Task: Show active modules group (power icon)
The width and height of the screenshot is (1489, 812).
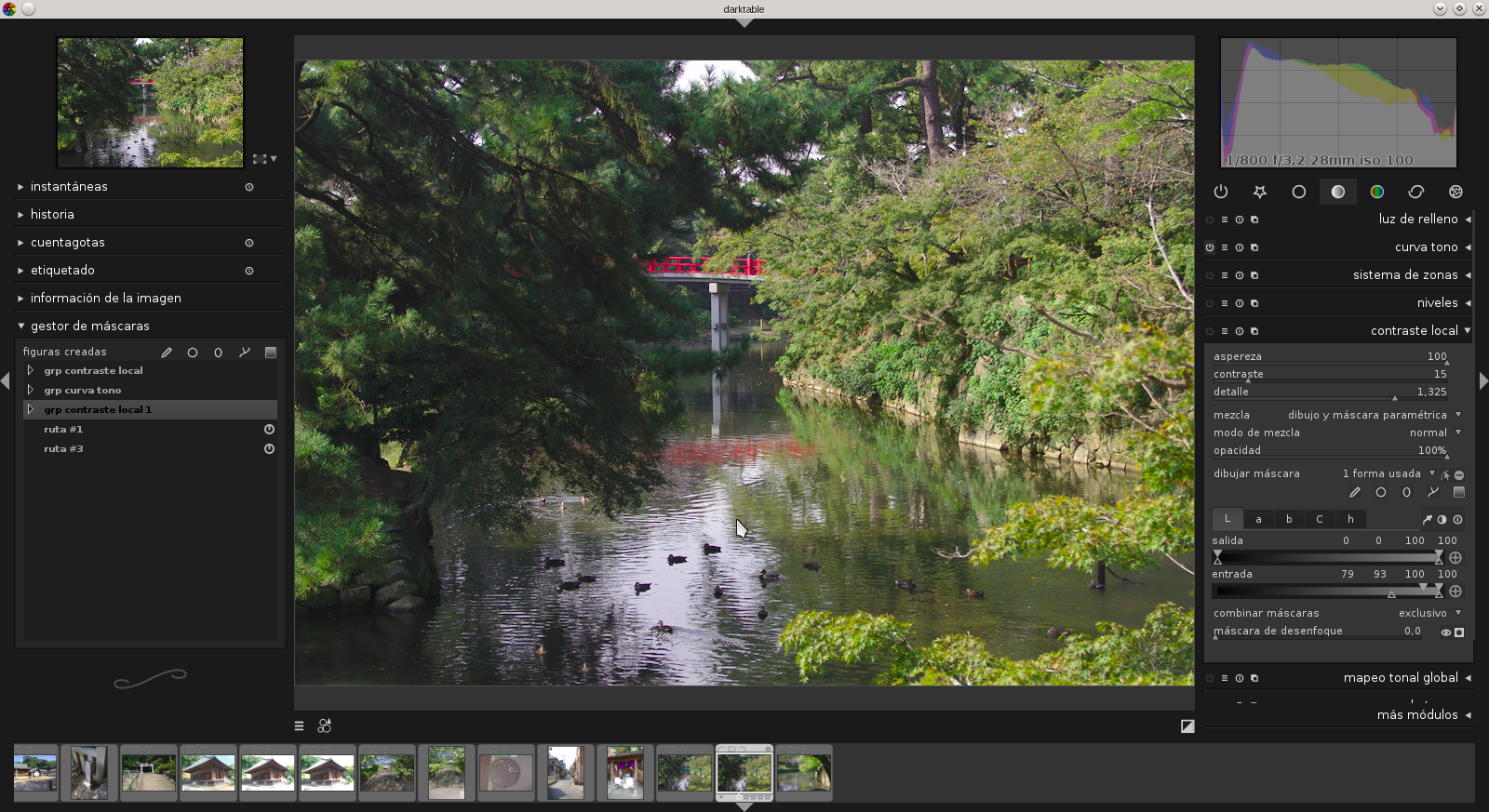Action: [x=1221, y=192]
